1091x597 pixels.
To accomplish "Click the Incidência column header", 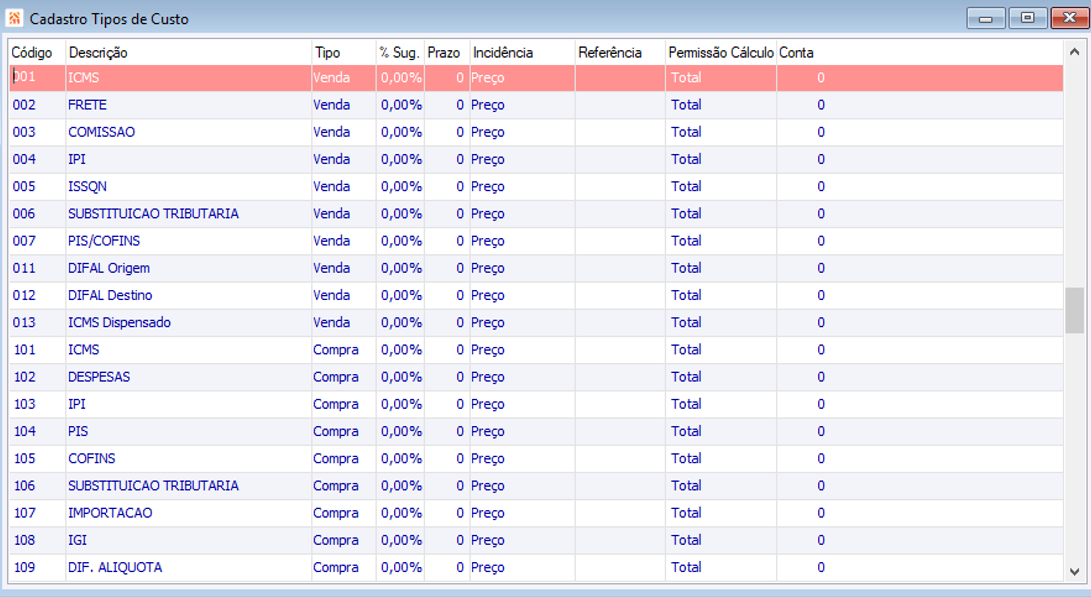I will pyautogui.click(x=523, y=52).
